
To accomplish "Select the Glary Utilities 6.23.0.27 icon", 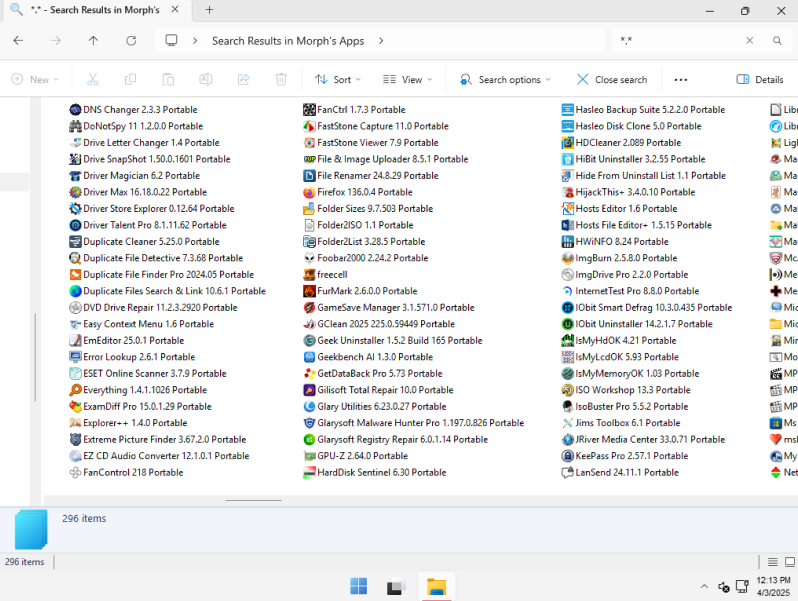I will 309,407.
